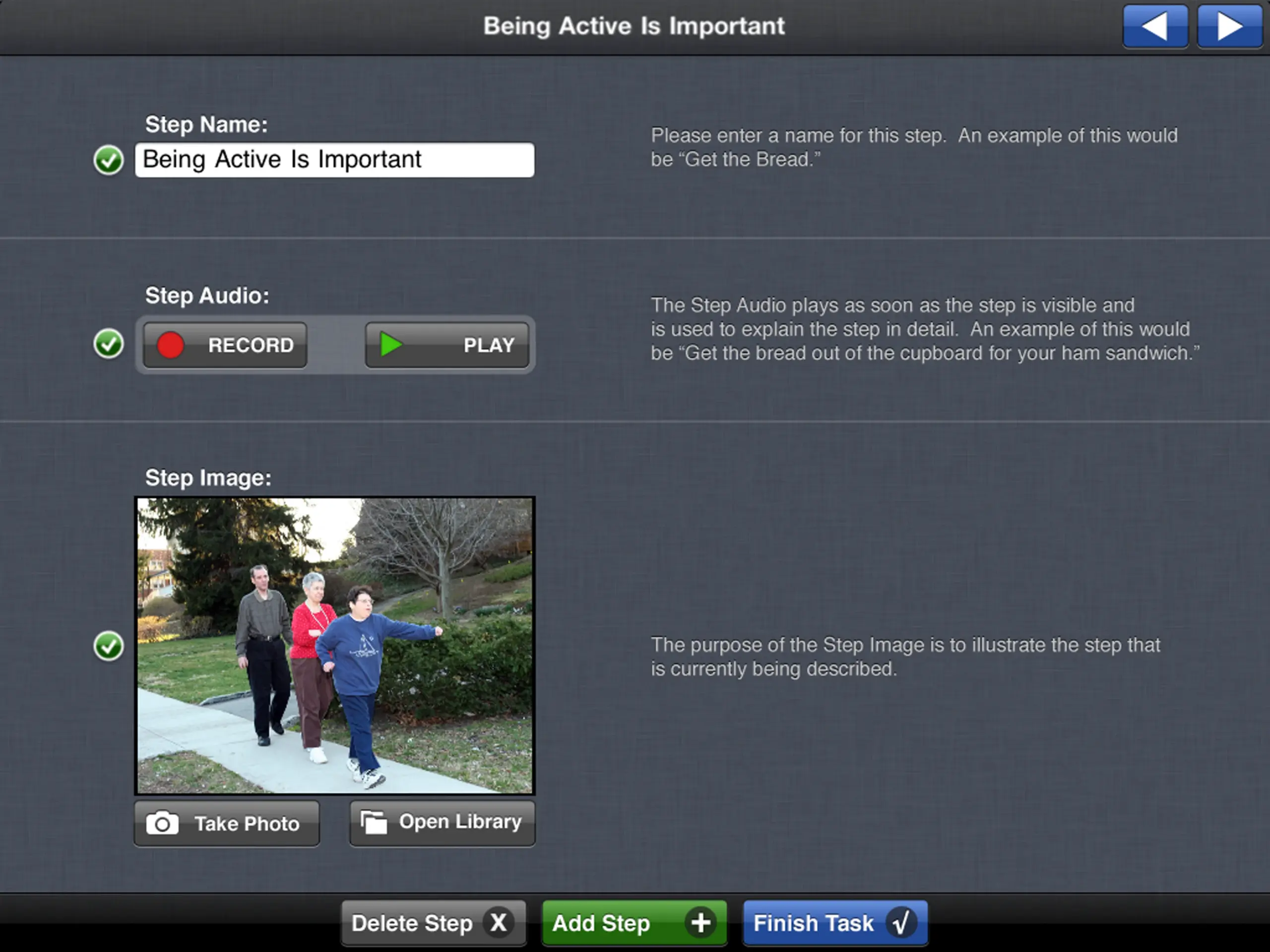Click the 'Get the Bread' help text
This screenshot has height=952, width=1270.
(x=914, y=147)
